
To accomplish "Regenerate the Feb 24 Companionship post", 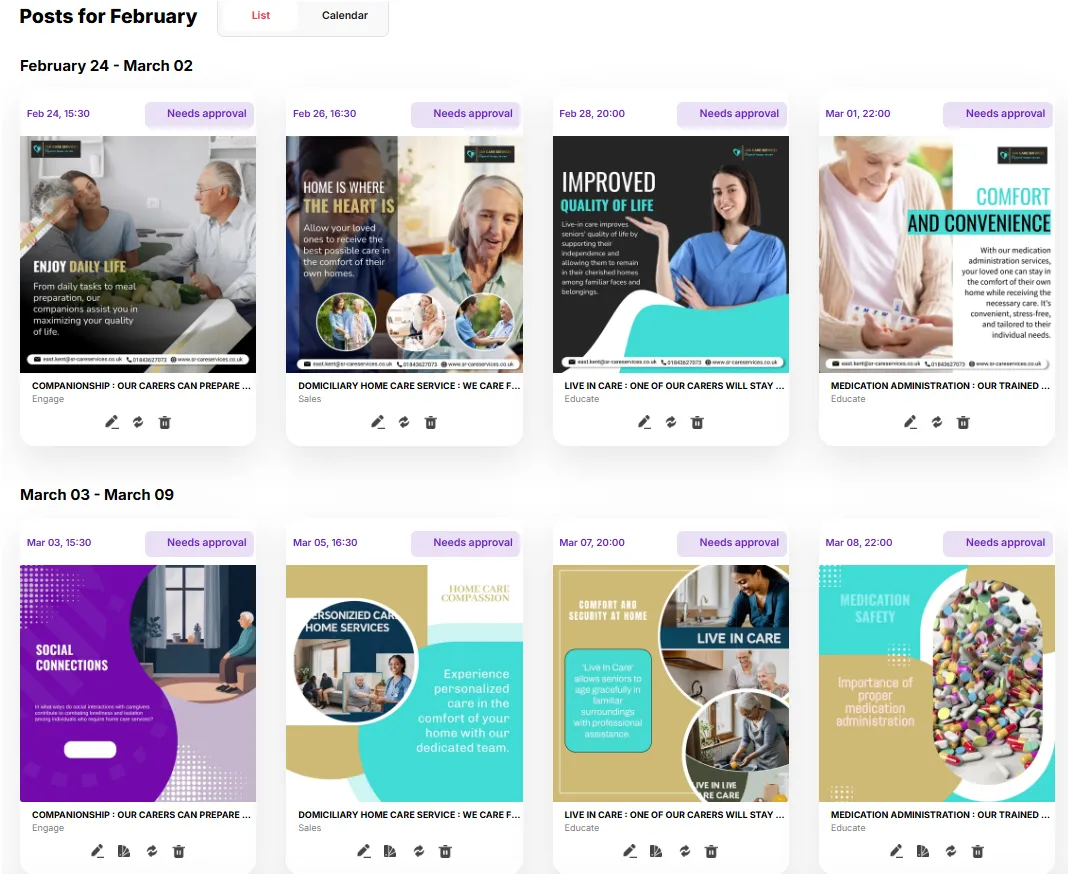I will point(138,422).
